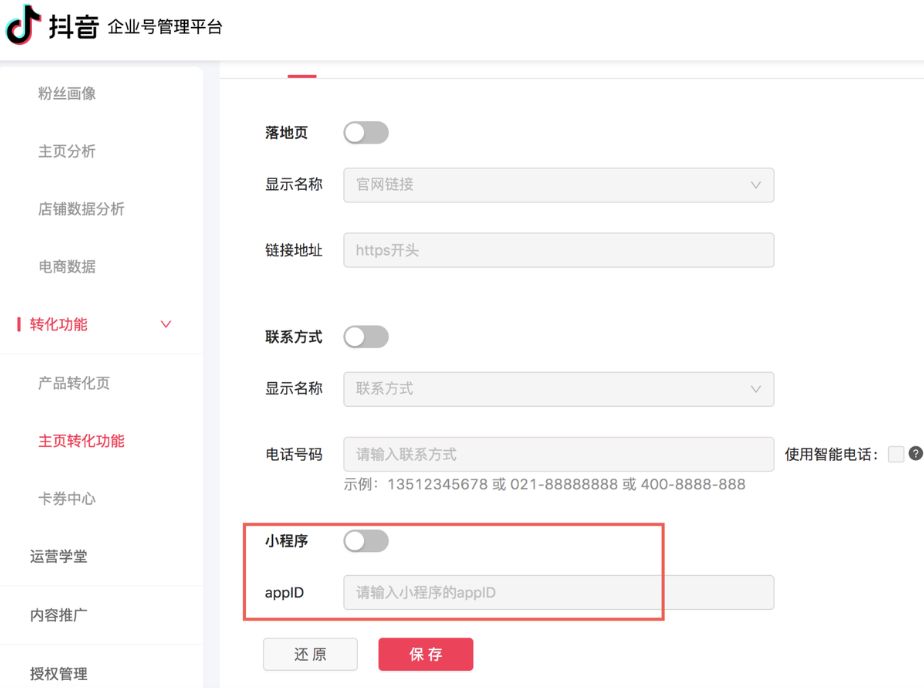Click the smart phone help question icon
This screenshot has height=688, width=924.
(915, 454)
